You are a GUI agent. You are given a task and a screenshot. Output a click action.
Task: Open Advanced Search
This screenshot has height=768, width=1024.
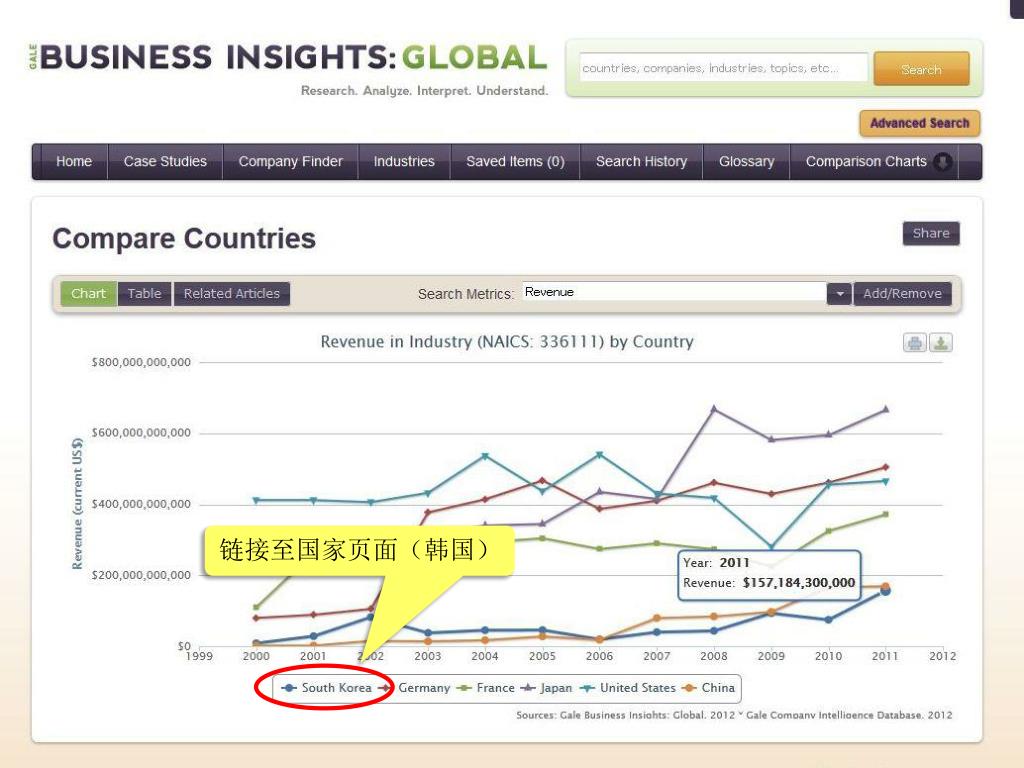[920, 123]
